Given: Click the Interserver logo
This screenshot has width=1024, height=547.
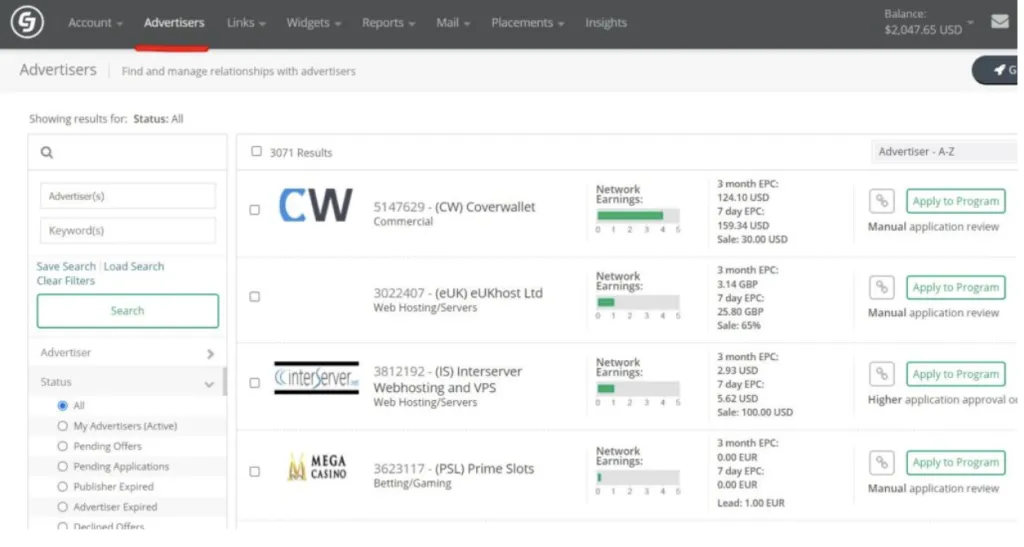Looking at the screenshot, I should (x=316, y=377).
